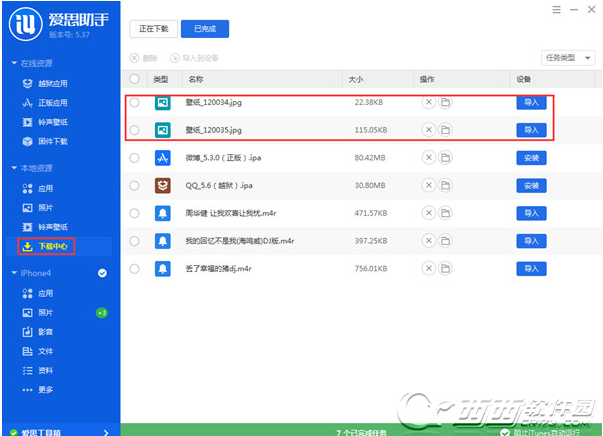Open 正版应用 in the sidebar
The height and width of the screenshot is (436, 603).
coord(45,103)
